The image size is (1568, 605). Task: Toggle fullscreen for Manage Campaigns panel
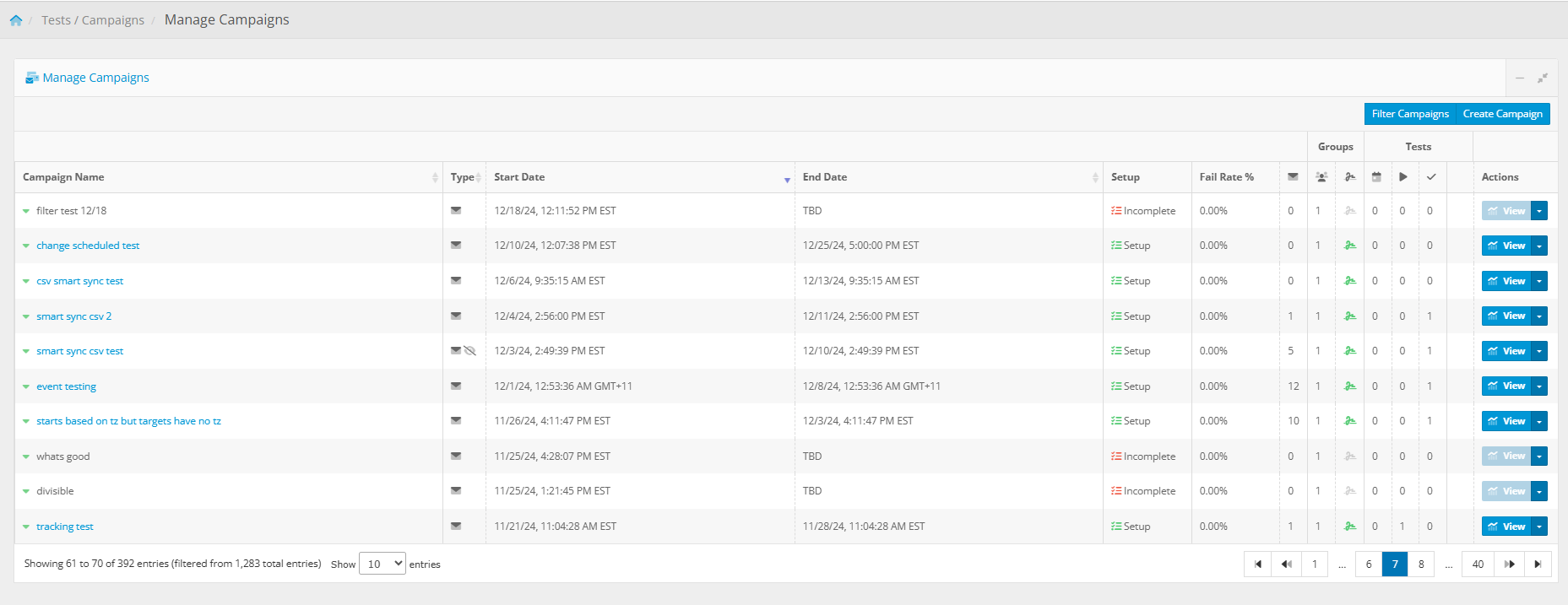click(1543, 78)
